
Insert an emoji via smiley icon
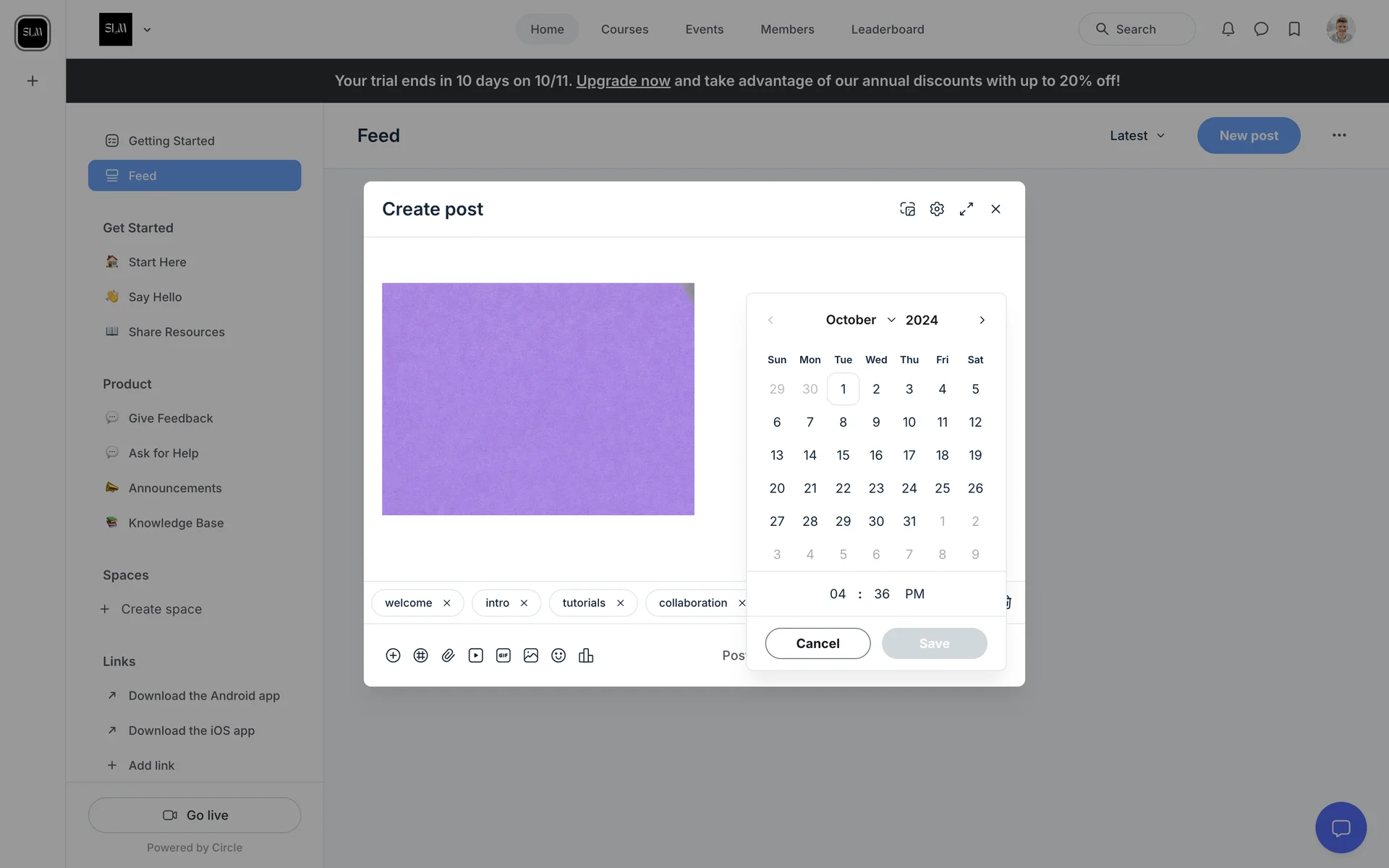point(558,655)
